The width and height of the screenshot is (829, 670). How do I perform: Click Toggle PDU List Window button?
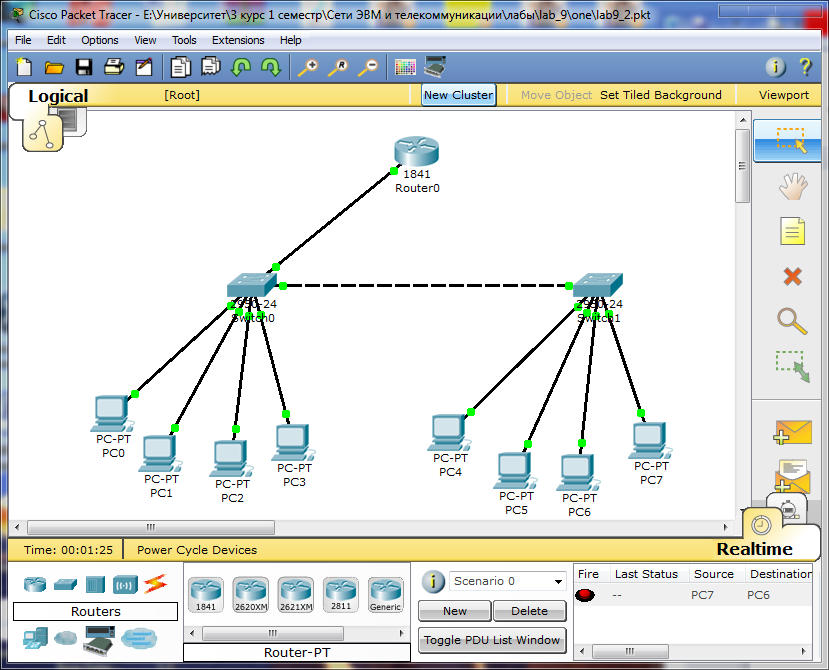coord(492,640)
